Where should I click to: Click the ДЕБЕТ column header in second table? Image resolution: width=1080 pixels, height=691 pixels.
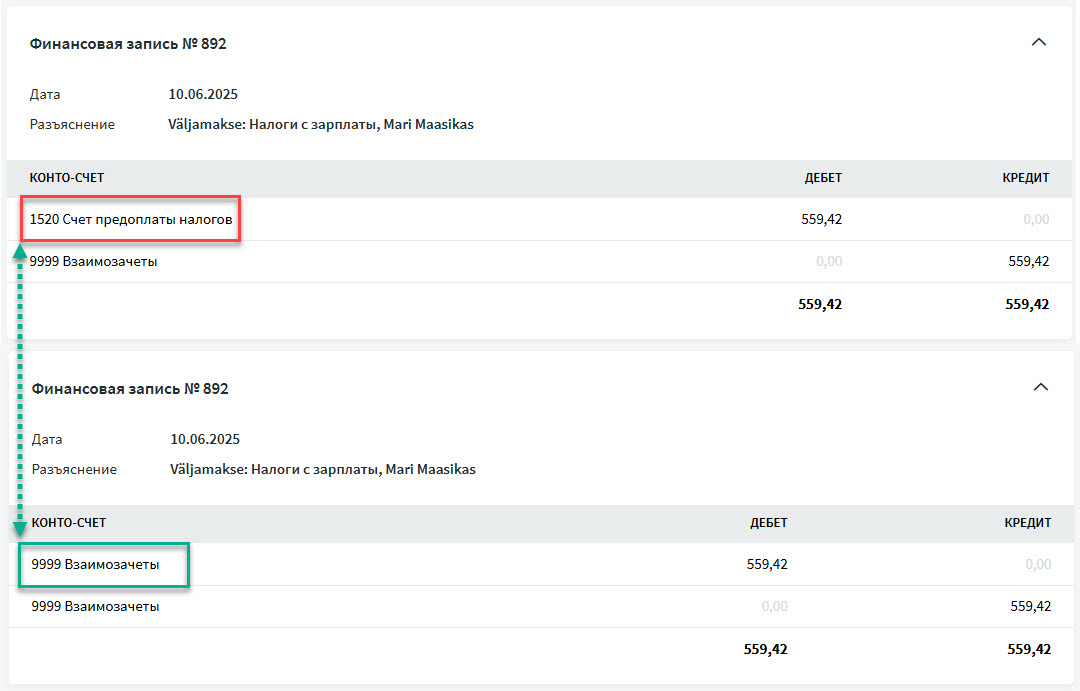(769, 523)
